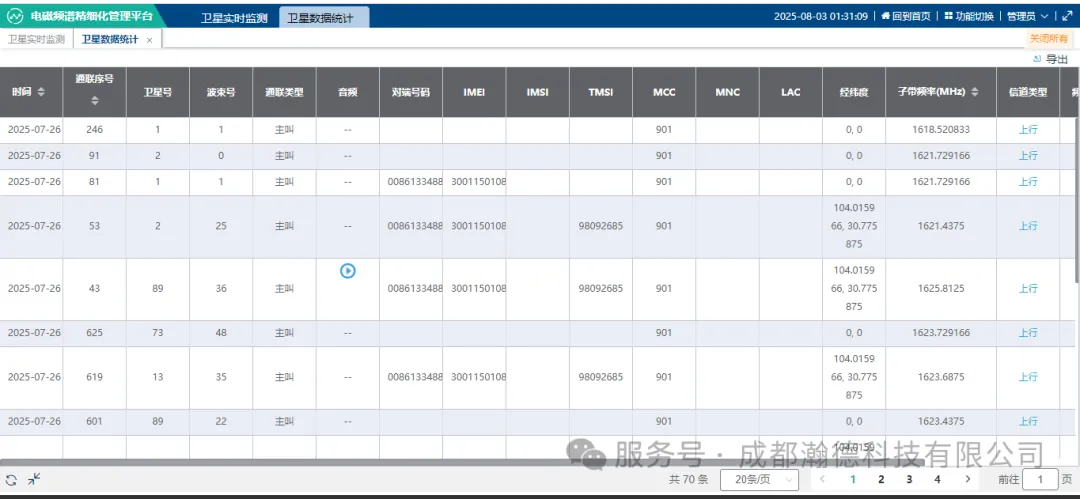Click the 通联类型 column header
The width and height of the screenshot is (1080, 499).
click(284, 92)
